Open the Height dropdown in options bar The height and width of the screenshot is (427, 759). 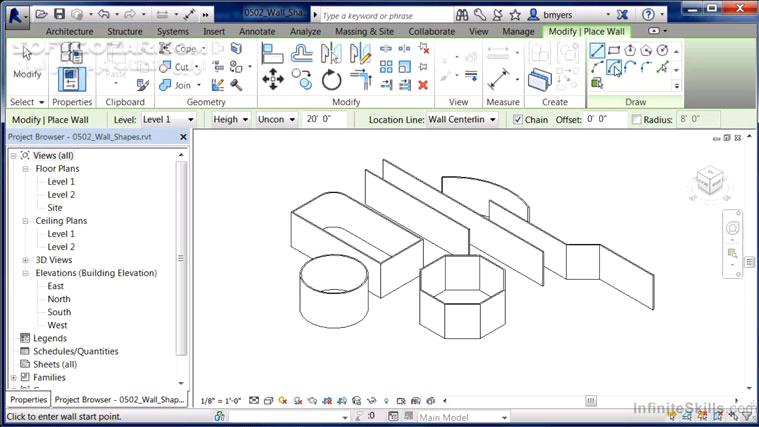(230, 120)
